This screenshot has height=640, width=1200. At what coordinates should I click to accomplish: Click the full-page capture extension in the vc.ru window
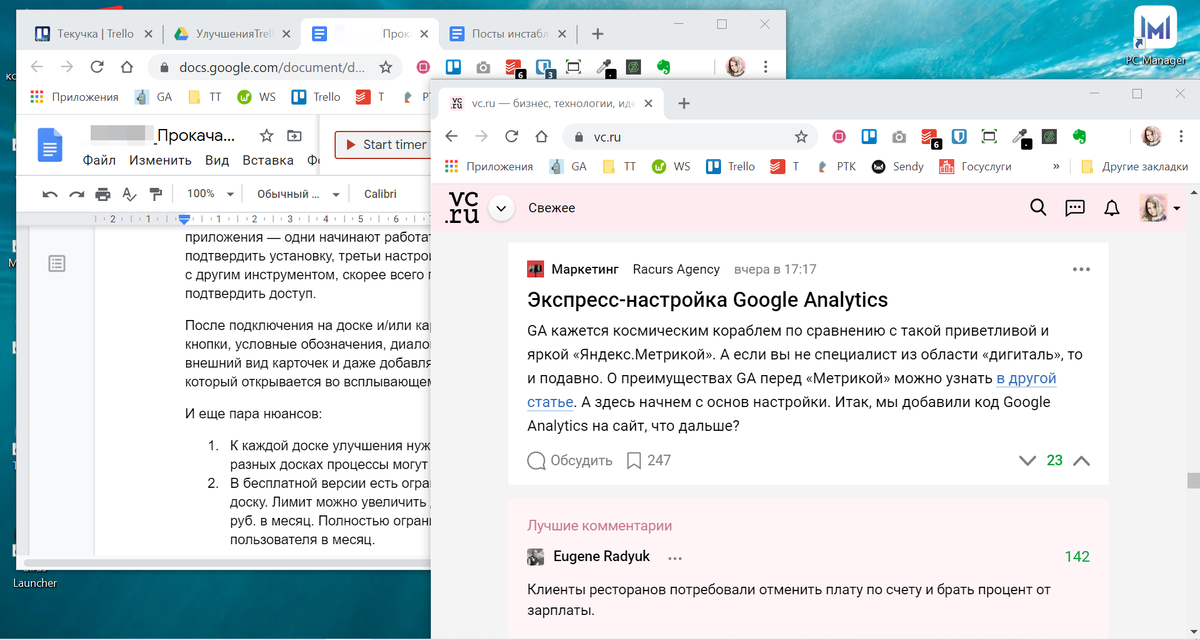tap(989, 136)
